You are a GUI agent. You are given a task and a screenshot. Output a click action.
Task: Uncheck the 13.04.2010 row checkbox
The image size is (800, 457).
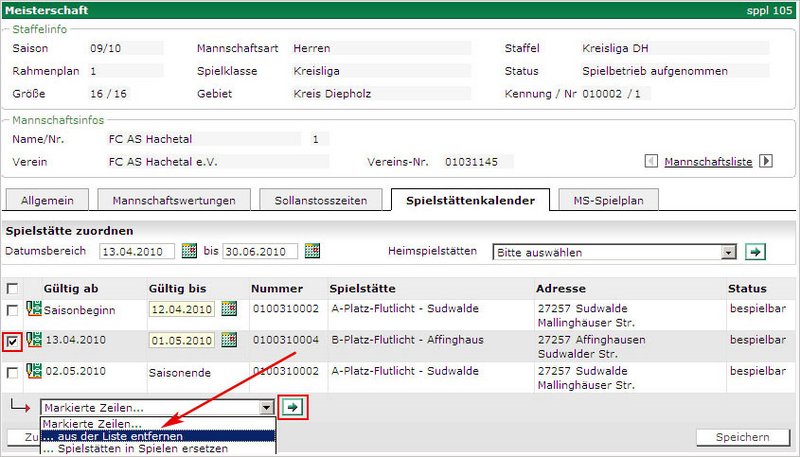[12, 341]
